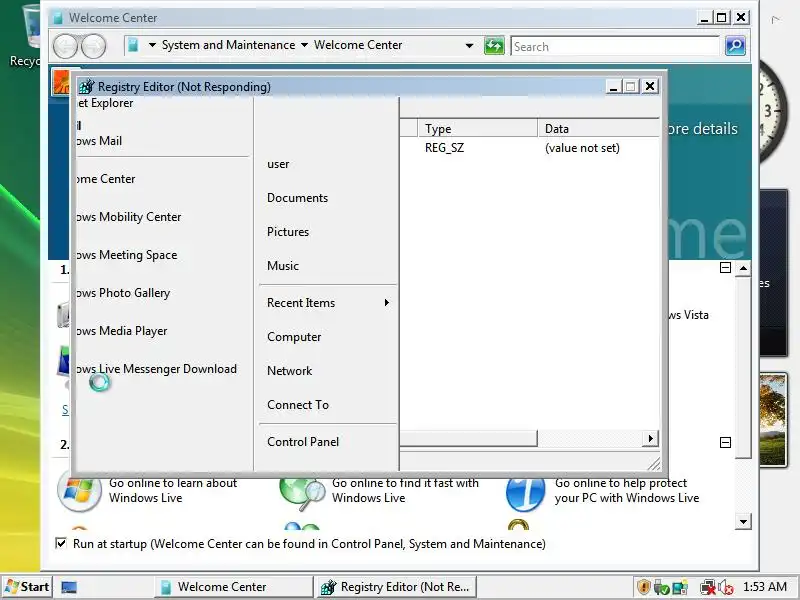Click the disconnected network tray icon

[x=708, y=587]
